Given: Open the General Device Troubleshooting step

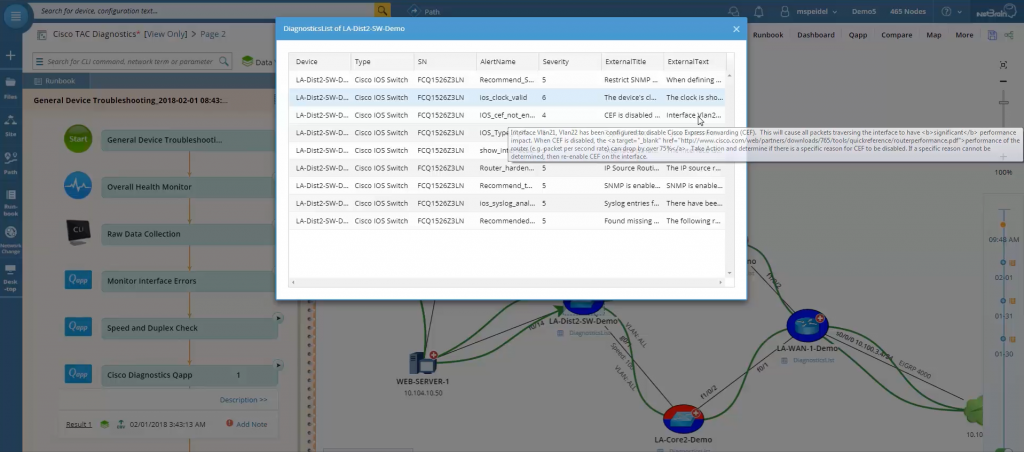Looking at the screenshot, I should pyautogui.click(x=189, y=140).
